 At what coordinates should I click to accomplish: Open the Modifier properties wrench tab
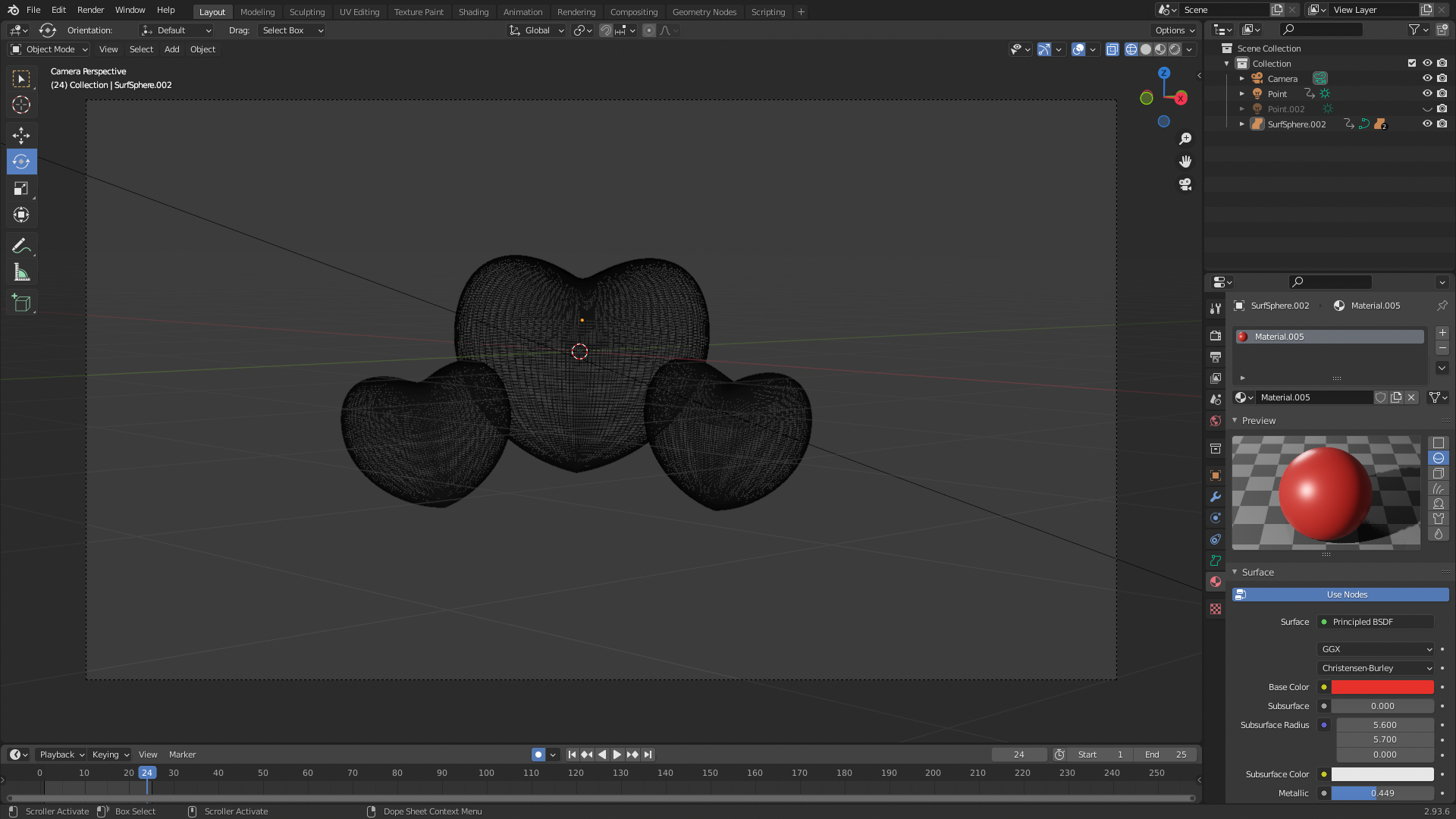click(x=1216, y=497)
